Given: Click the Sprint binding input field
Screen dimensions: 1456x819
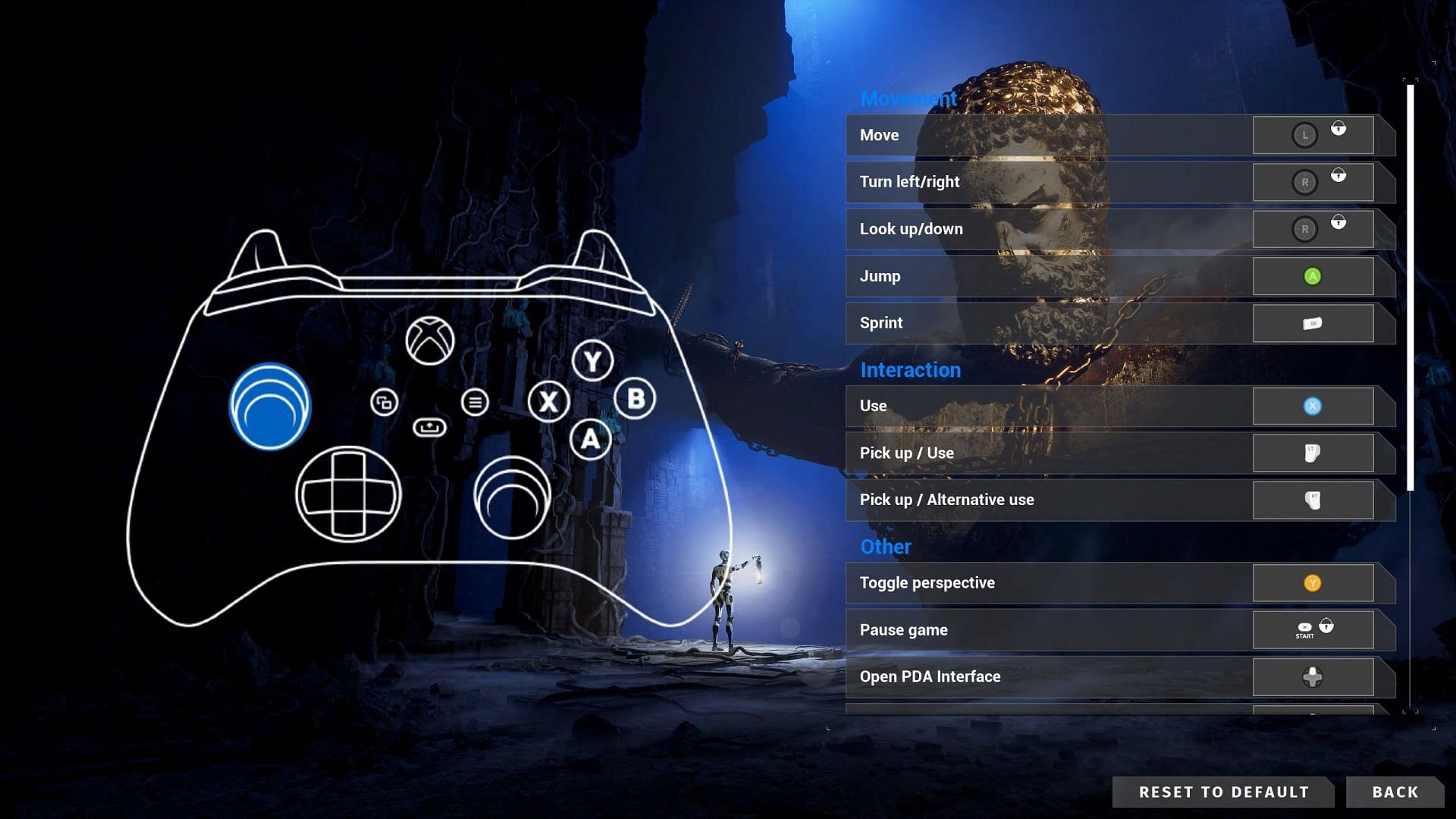Looking at the screenshot, I should tap(1312, 323).
